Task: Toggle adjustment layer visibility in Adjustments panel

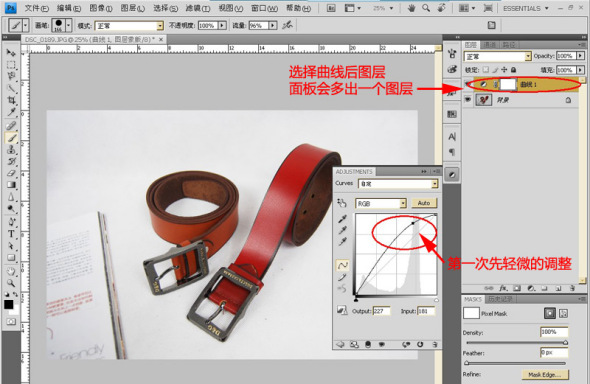Action: (x=382, y=344)
